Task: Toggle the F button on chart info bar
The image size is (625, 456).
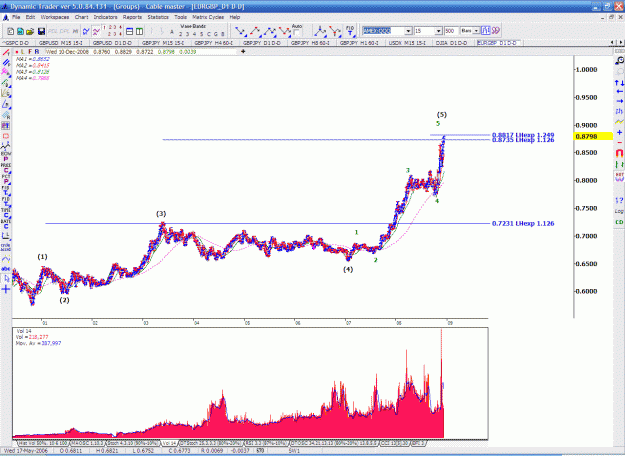Action: [30, 52]
